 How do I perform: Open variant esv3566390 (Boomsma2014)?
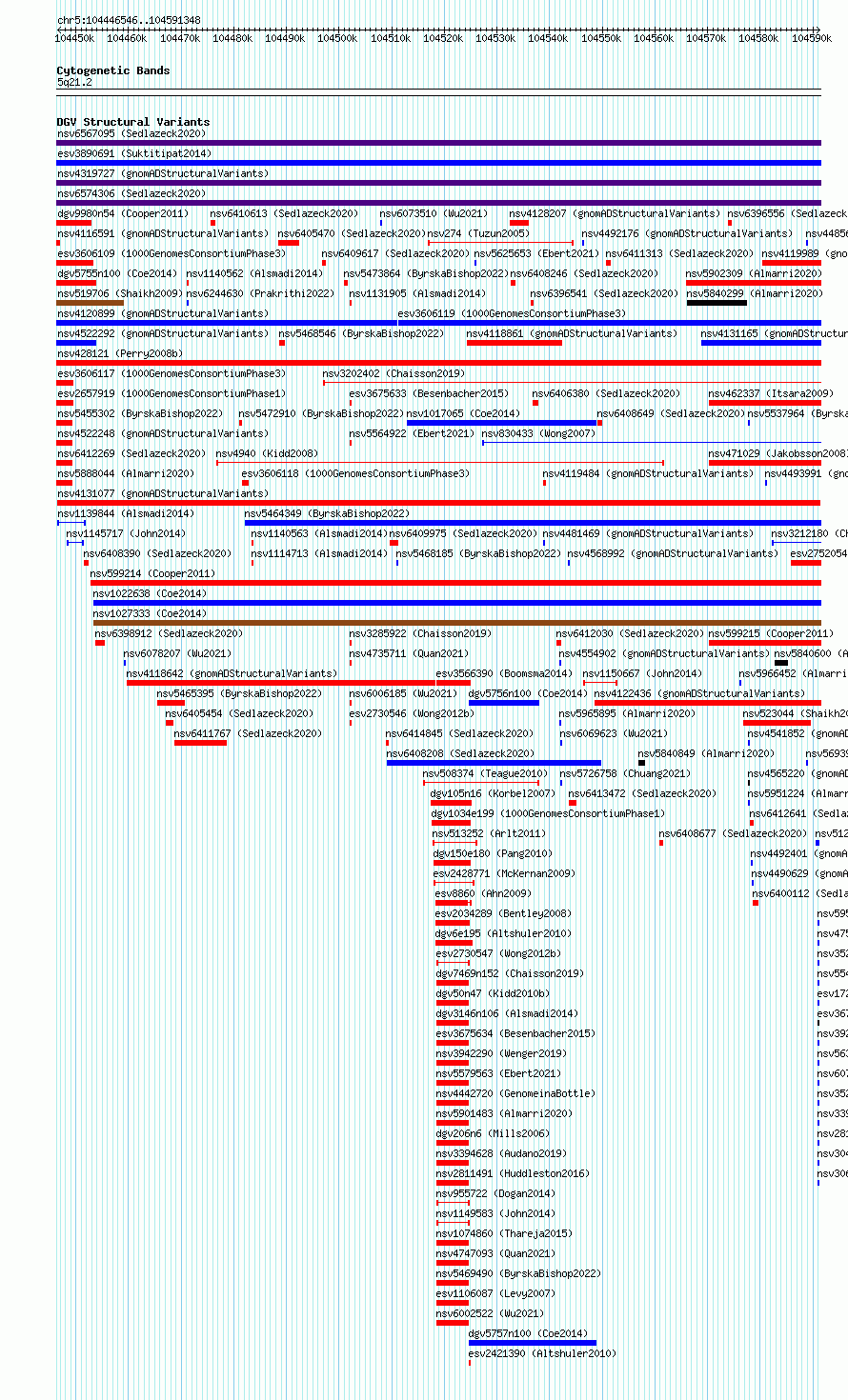point(505,674)
